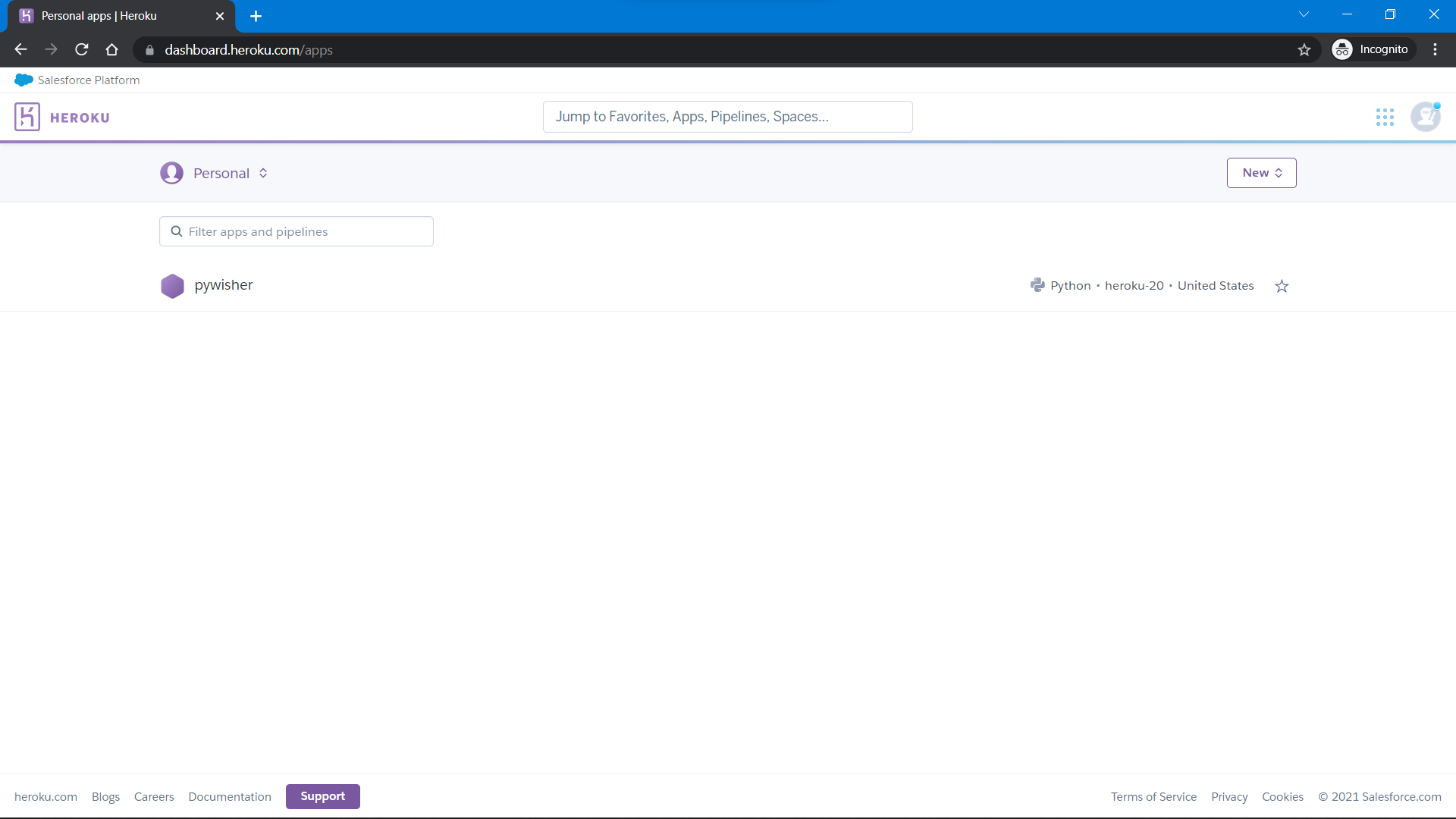Open the user account avatar menu
Image resolution: width=1456 pixels, height=819 pixels.
tap(1425, 117)
